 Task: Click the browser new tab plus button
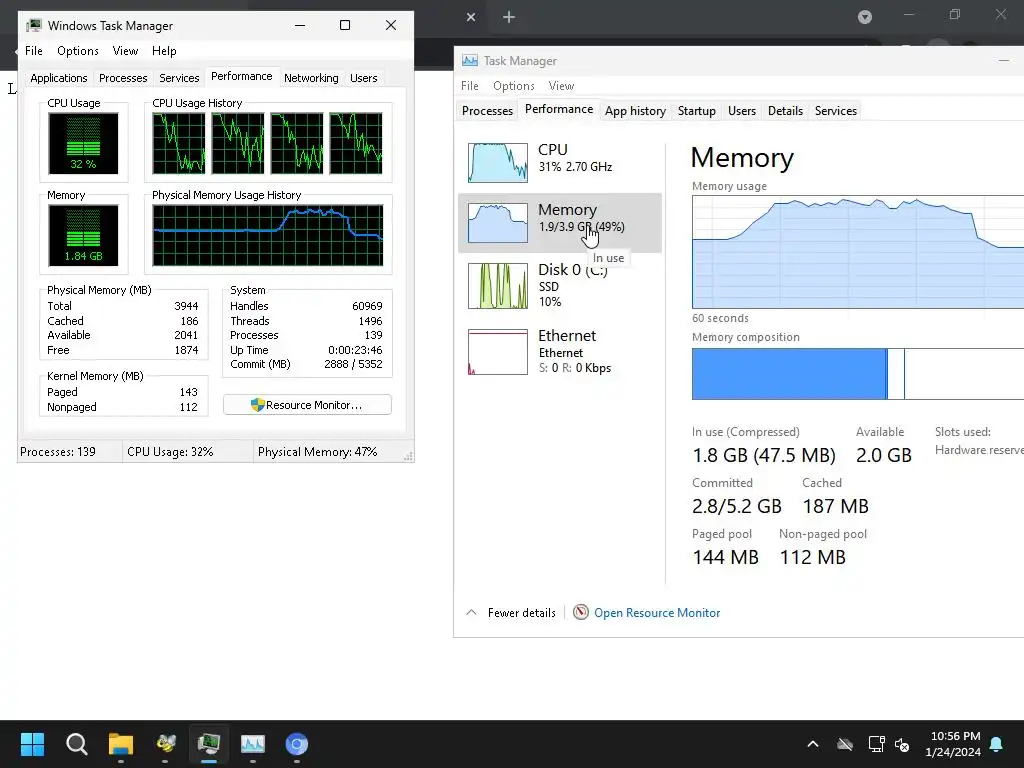(x=509, y=17)
